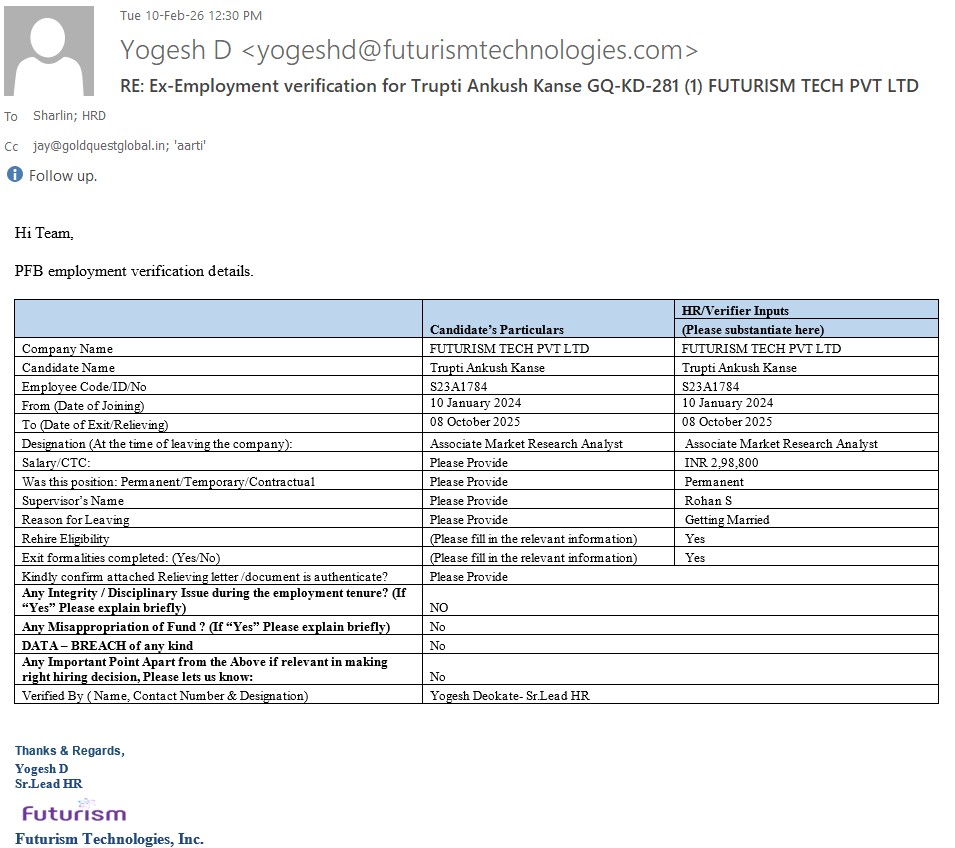This screenshot has height=848, width=955.
Task: Click 'FUTURISM TECH PVT LTD' in Candidate's Particulars column
Action: tap(509, 348)
